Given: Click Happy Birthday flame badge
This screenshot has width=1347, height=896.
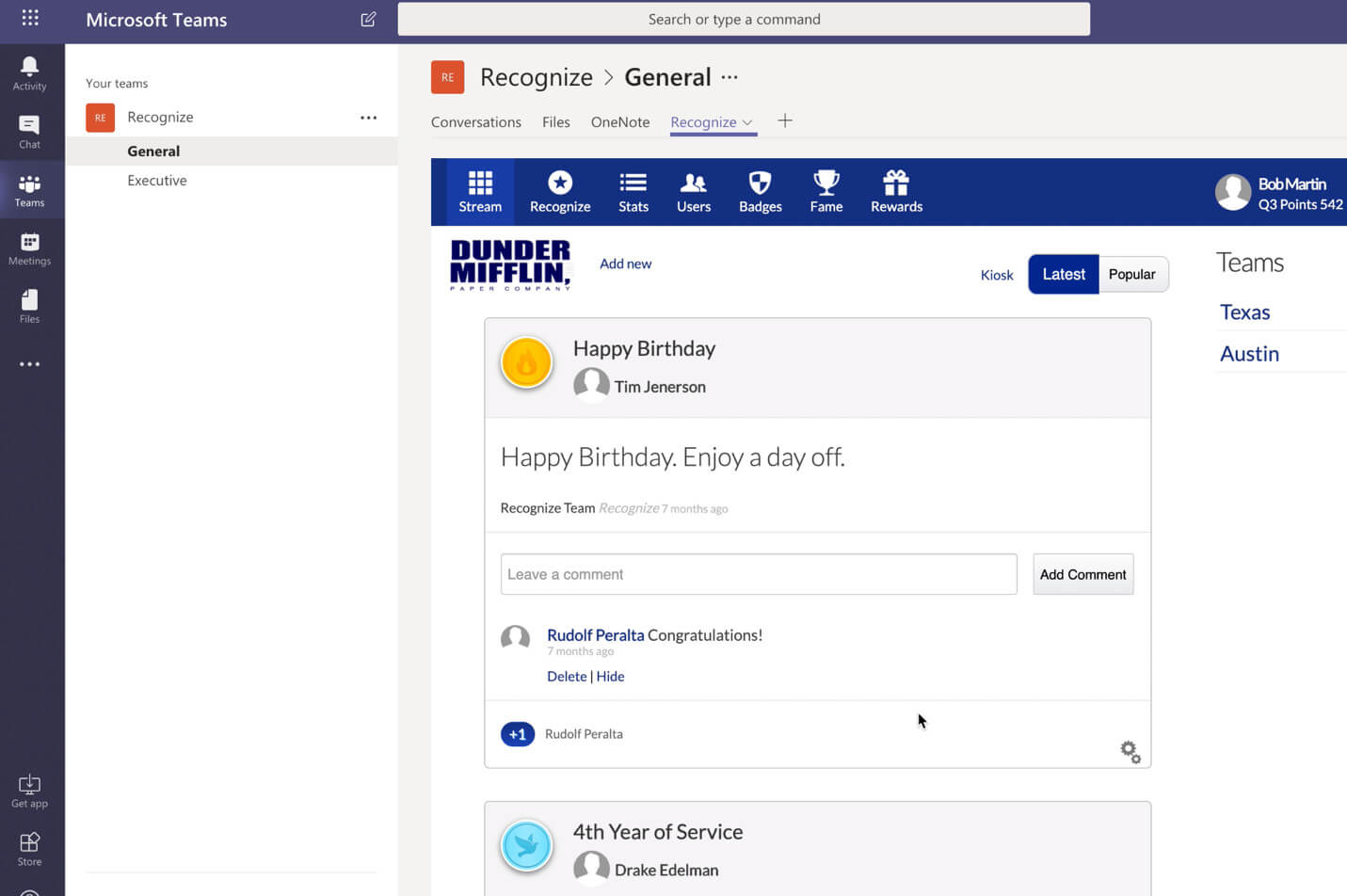Looking at the screenshot, I should click(x=526, y=362).
